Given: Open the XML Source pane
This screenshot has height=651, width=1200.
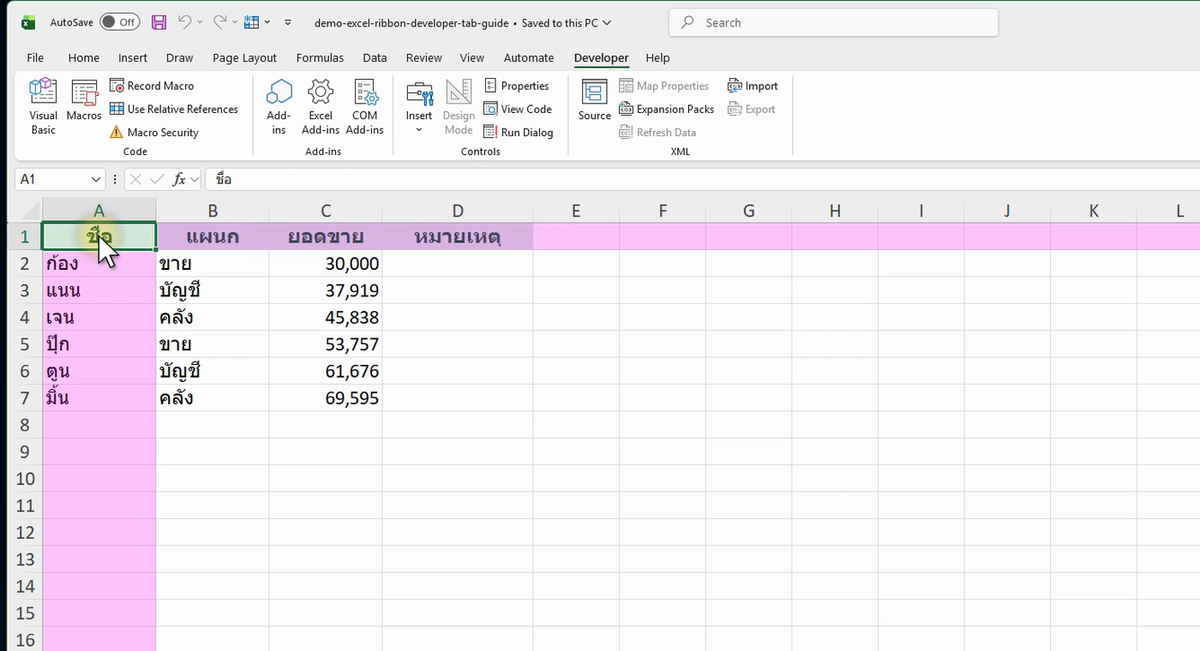Looking at the screenshot, I should click(x=594, y=100).
